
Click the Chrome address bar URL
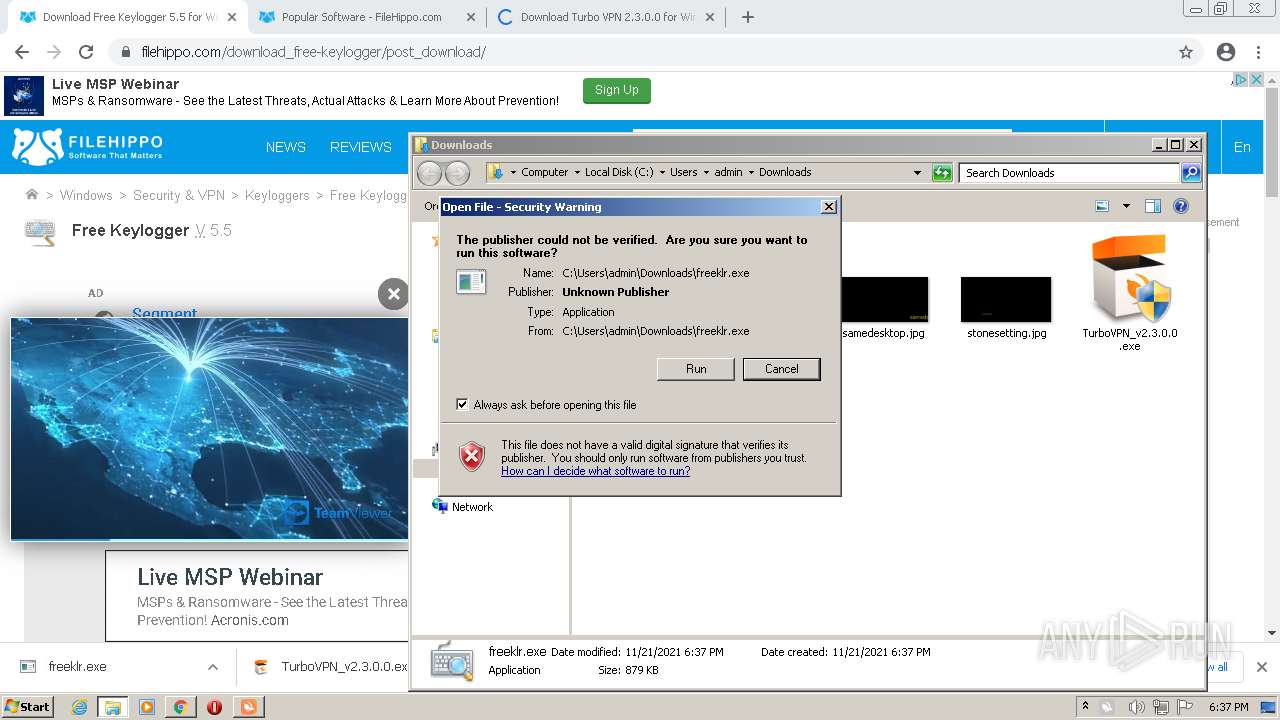[313, 52]
